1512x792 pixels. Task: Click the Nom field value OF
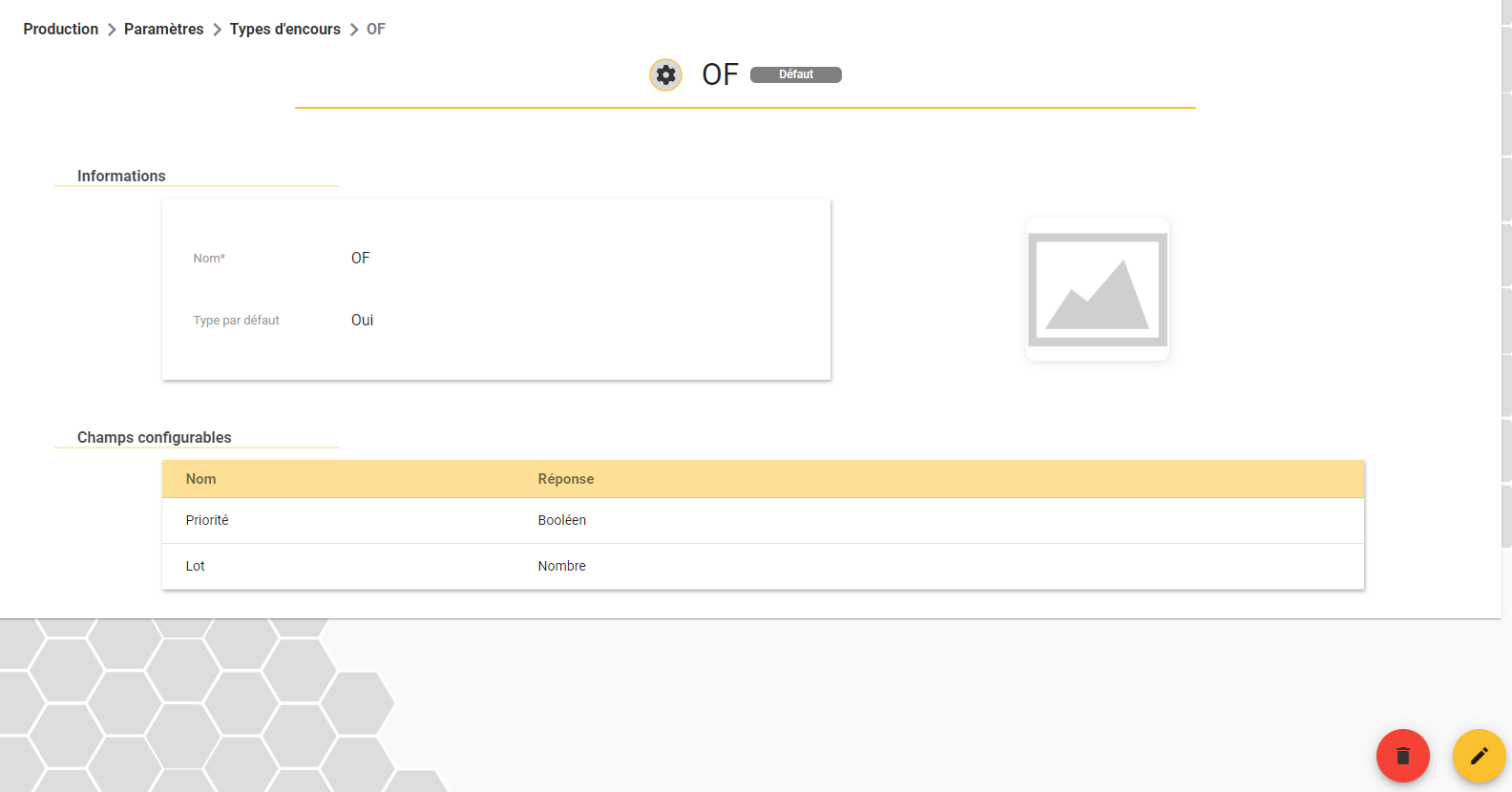360,258
